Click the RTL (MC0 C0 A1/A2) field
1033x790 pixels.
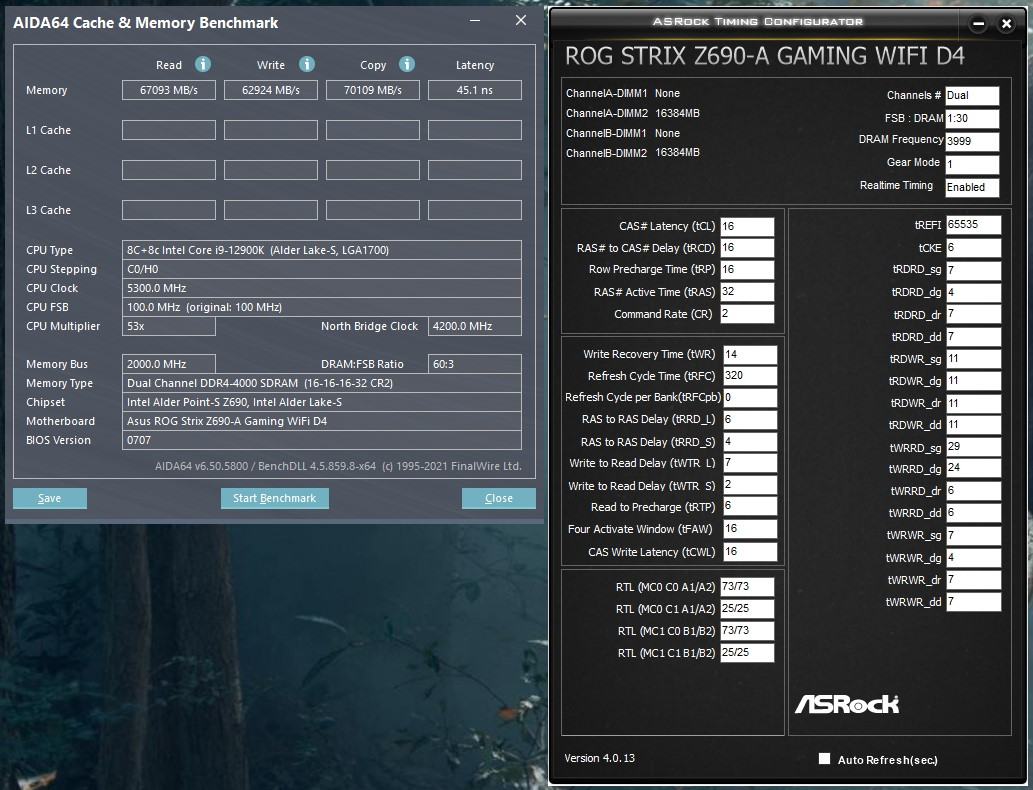(747, 586)
